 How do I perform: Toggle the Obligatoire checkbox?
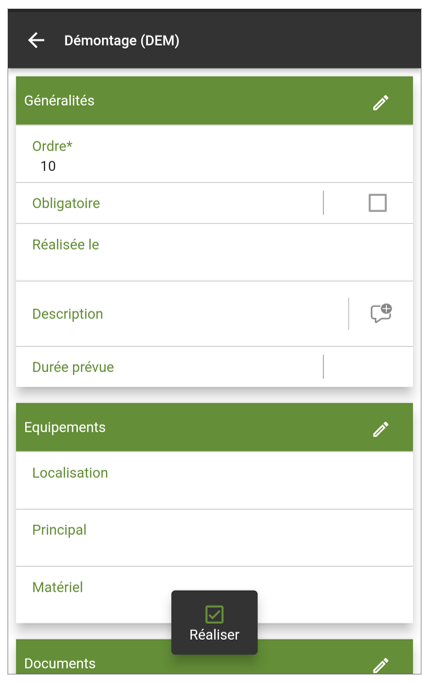coord(378,203)
